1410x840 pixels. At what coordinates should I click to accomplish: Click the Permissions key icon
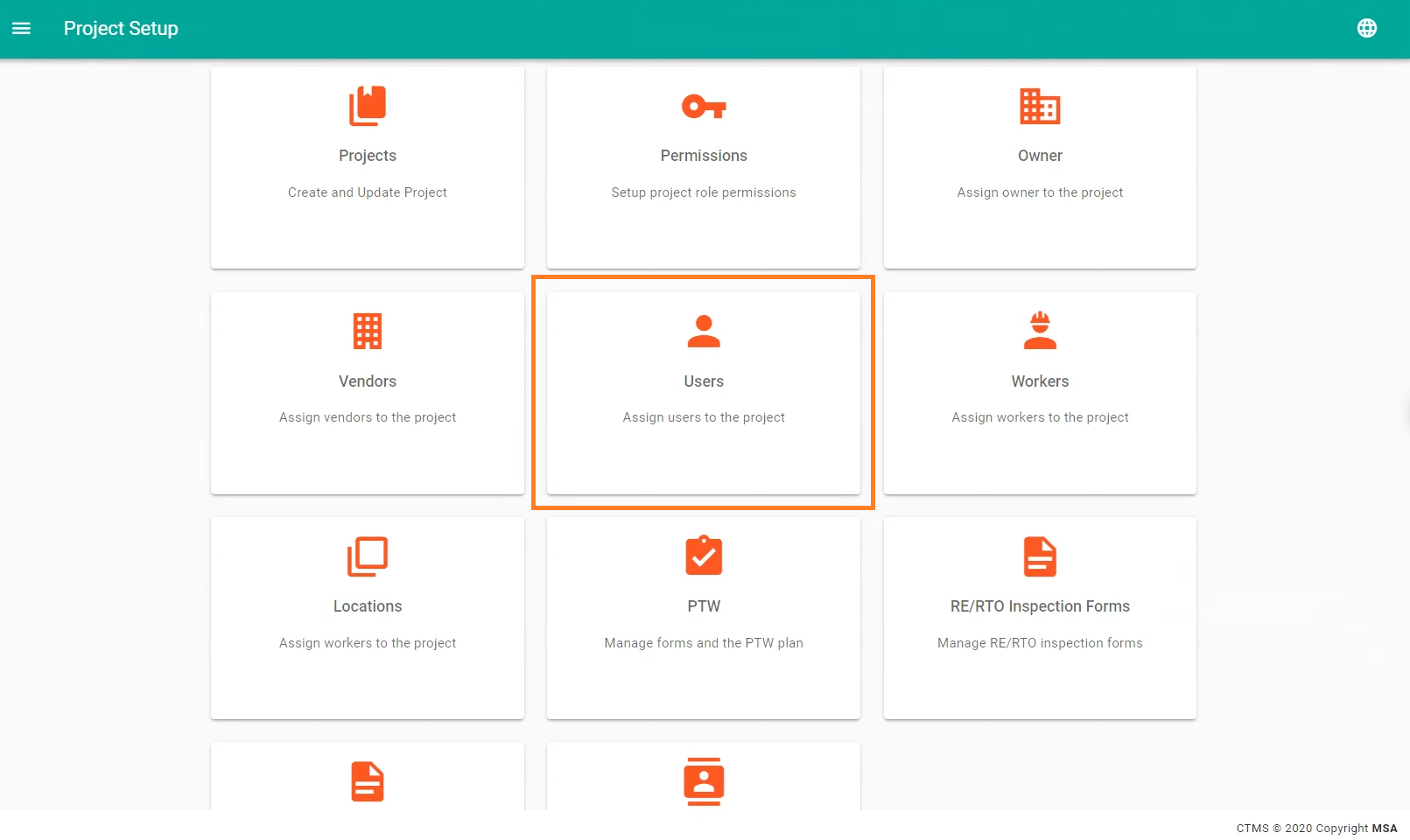pos(704,107)
